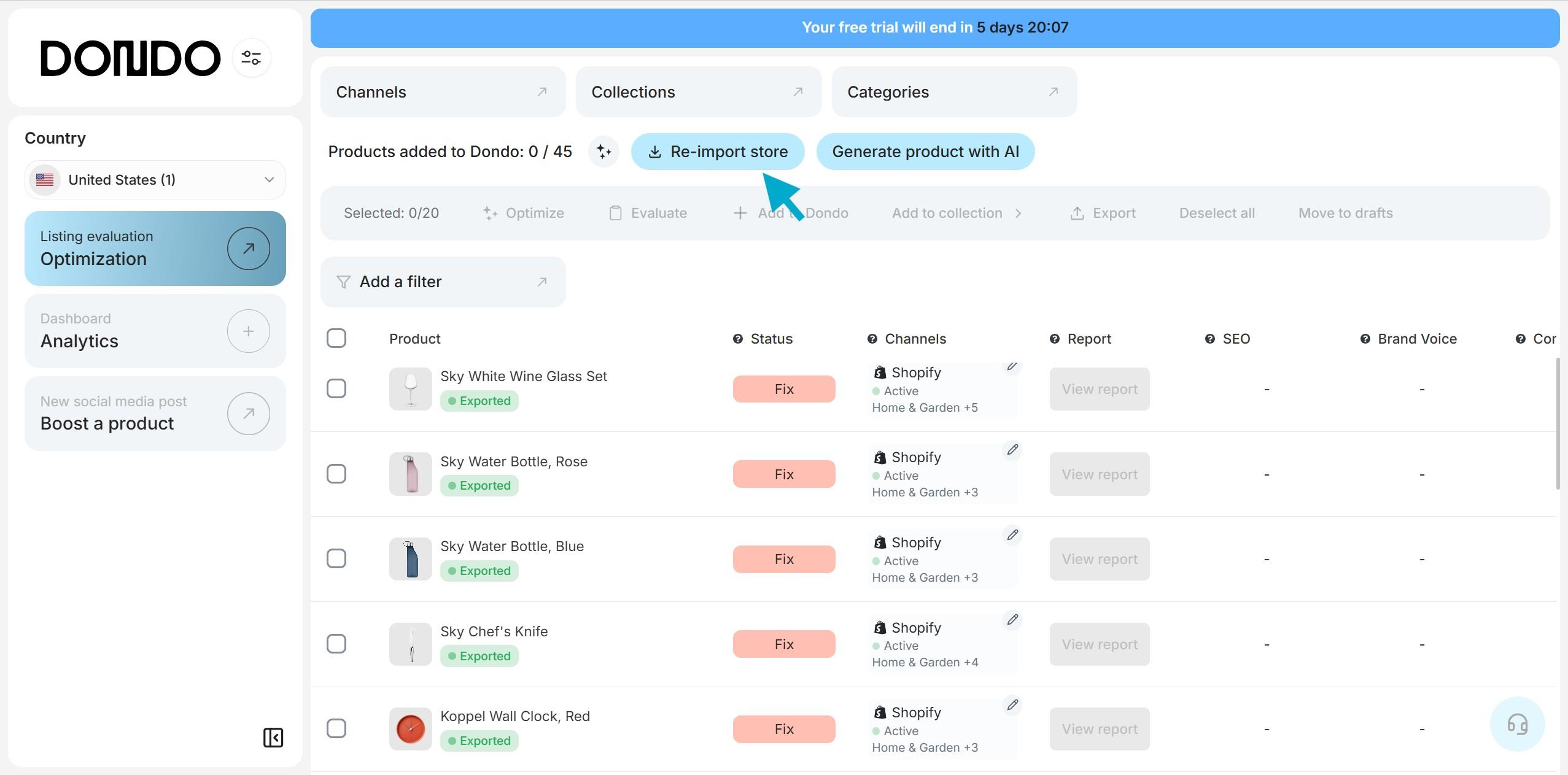Collapse the sidebar with the bottom panel icon
1568x775 pixels.
click(273, 738)
